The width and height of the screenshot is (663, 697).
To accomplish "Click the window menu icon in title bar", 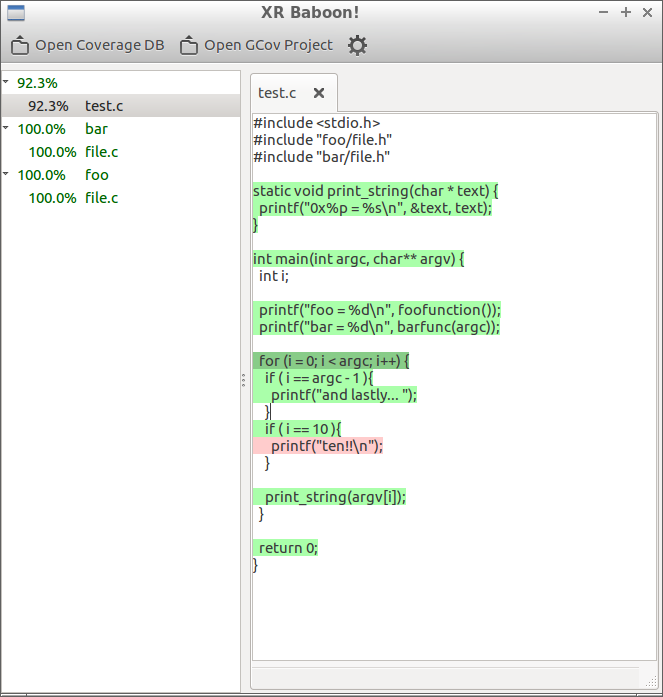I will click(x=16, y=13).
